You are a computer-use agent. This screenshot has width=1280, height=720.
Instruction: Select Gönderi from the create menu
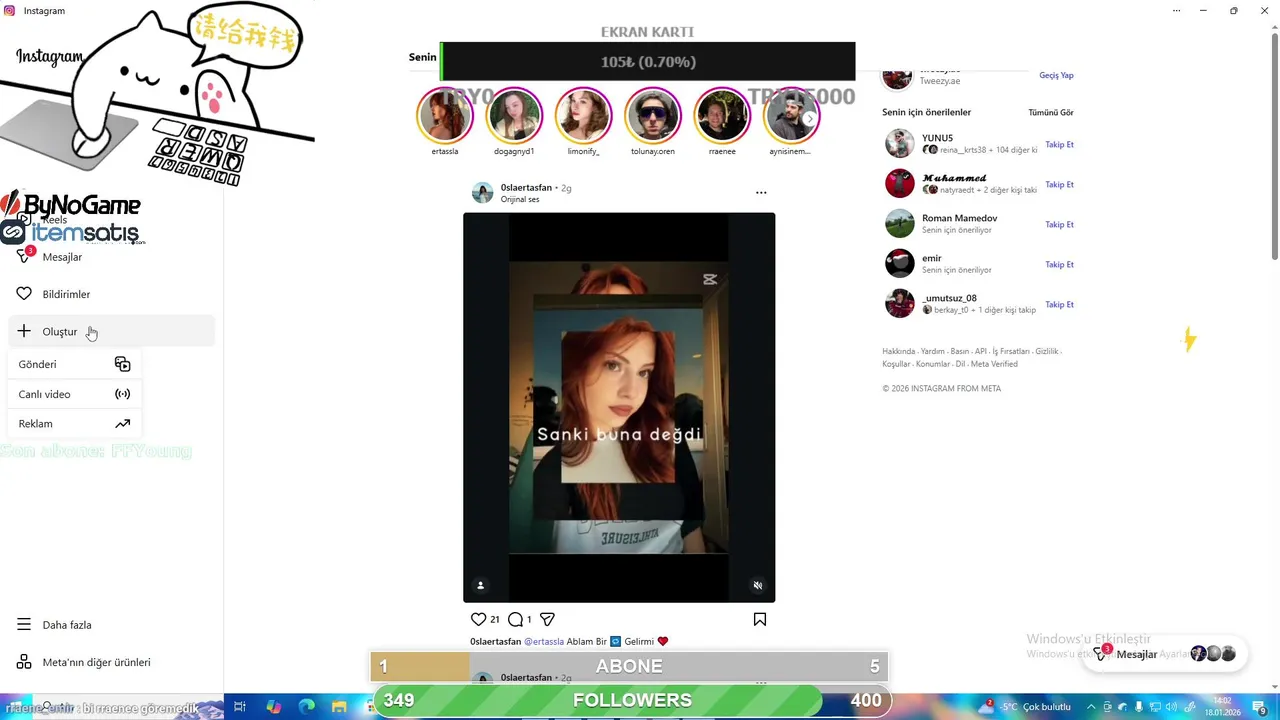point(74,364)
